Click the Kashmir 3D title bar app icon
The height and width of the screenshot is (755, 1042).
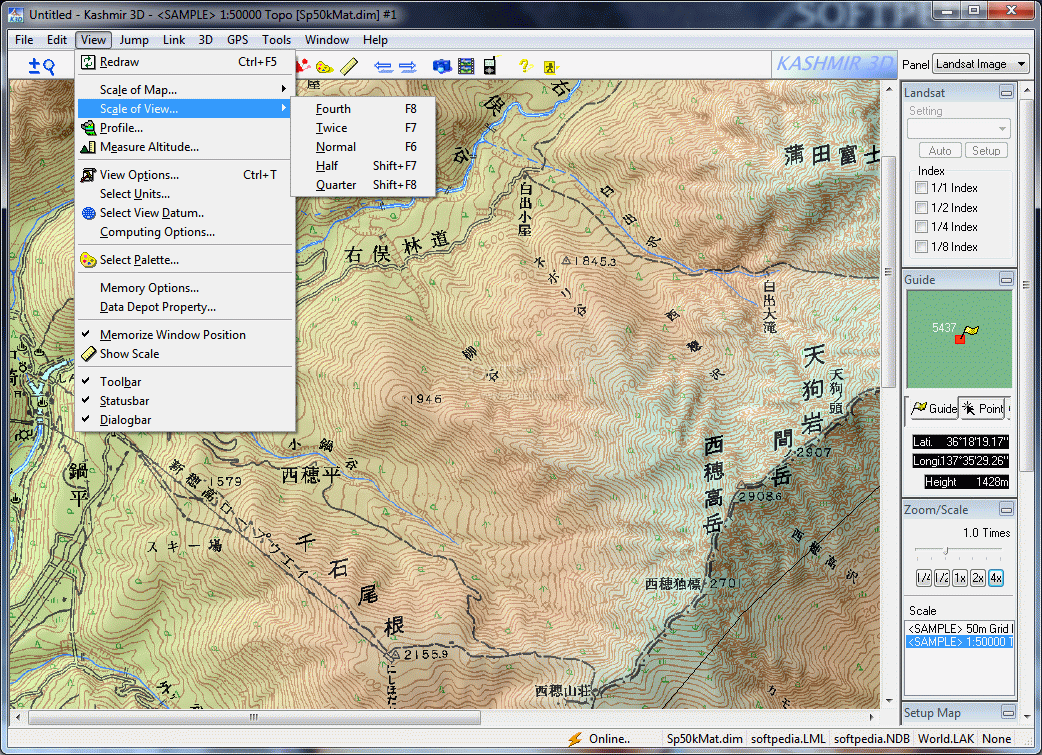coord(15,14)
